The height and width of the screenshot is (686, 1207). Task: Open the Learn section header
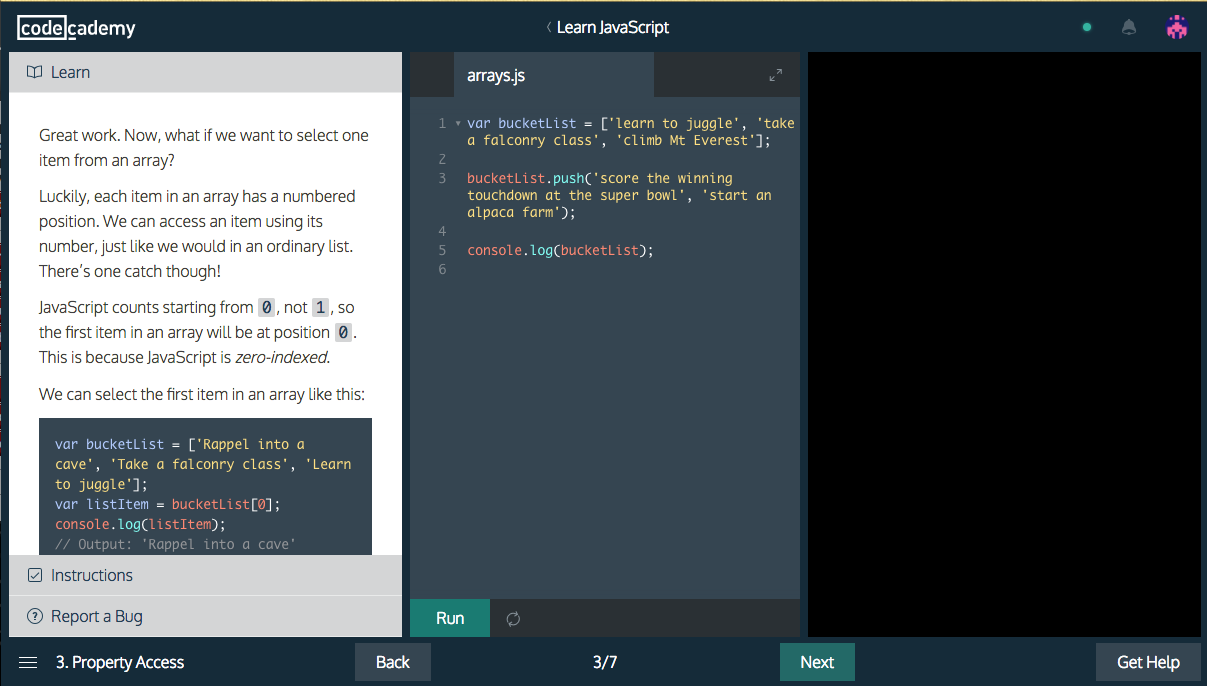coord(205,72)
